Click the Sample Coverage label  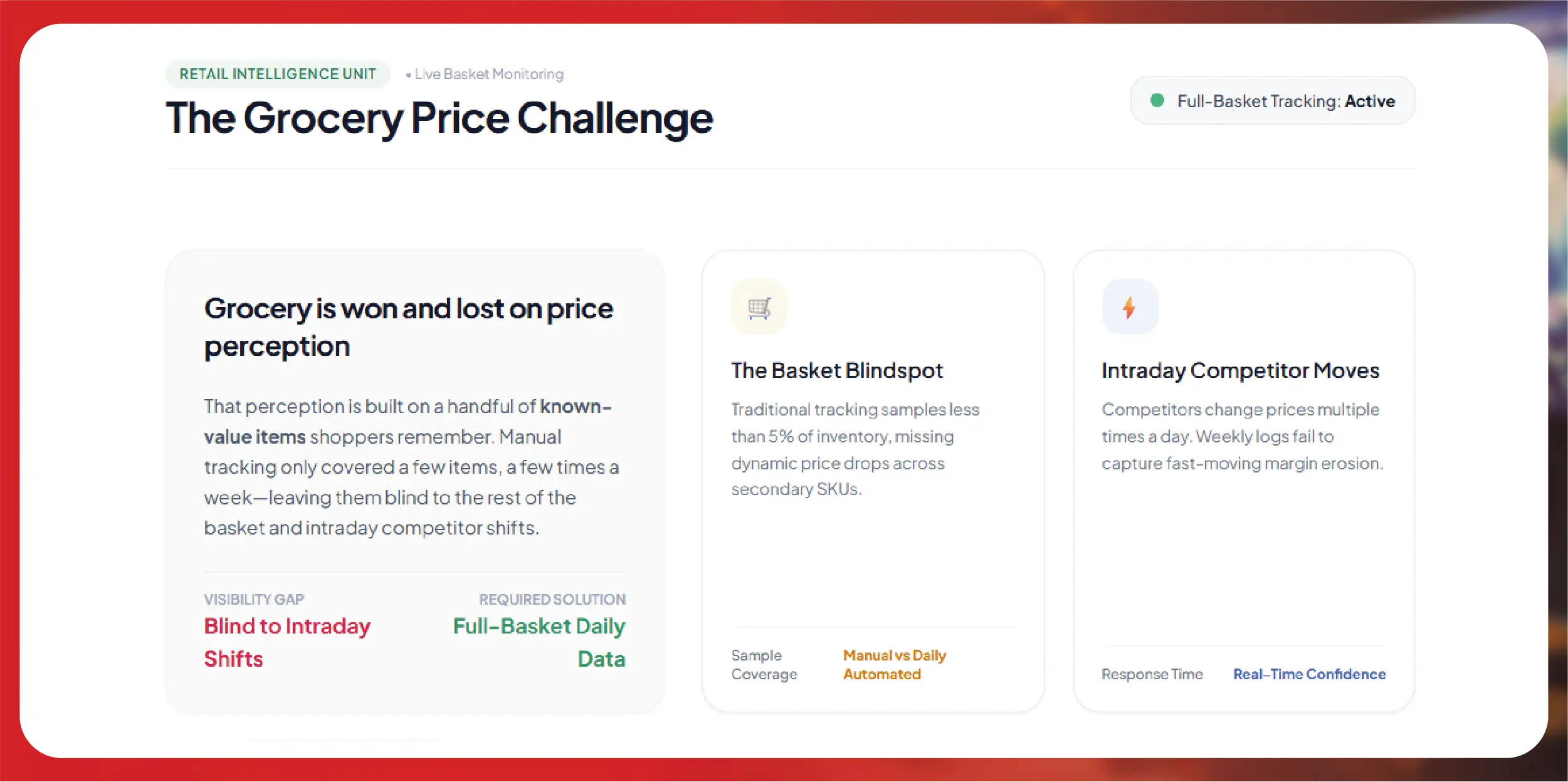(764, 665)
